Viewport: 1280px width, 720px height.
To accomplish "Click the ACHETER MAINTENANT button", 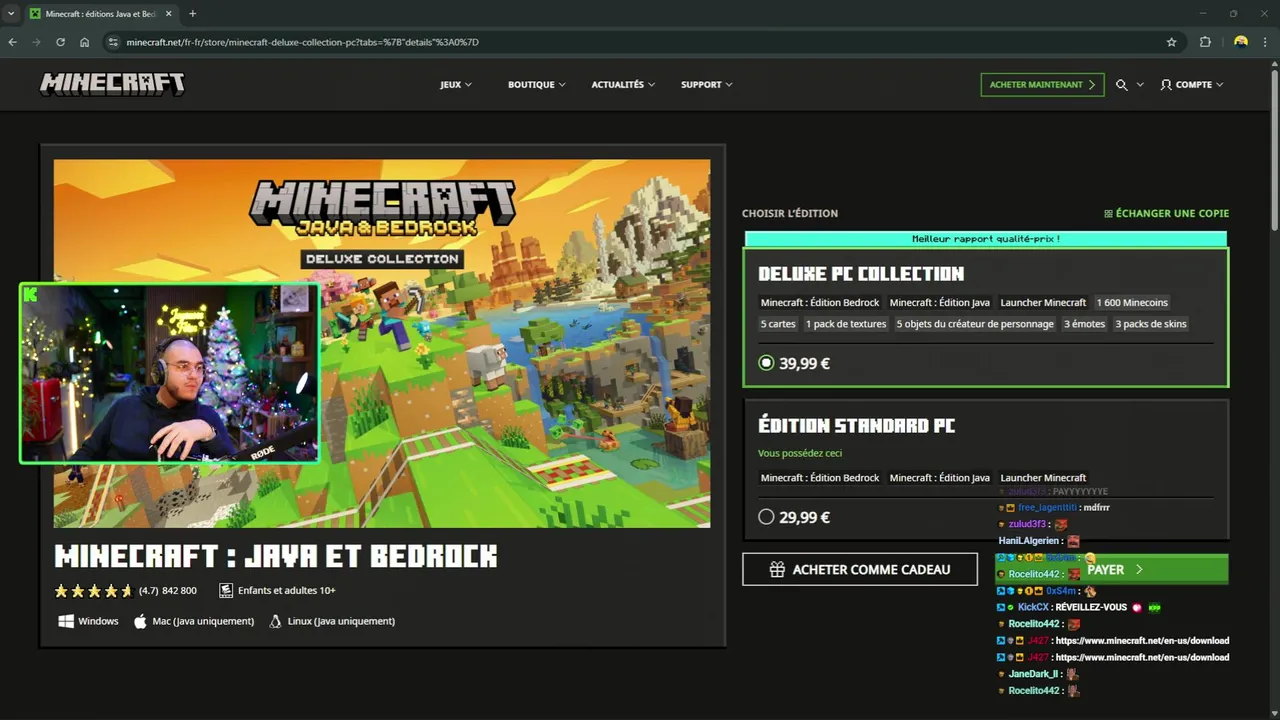I will [1042, 85].
